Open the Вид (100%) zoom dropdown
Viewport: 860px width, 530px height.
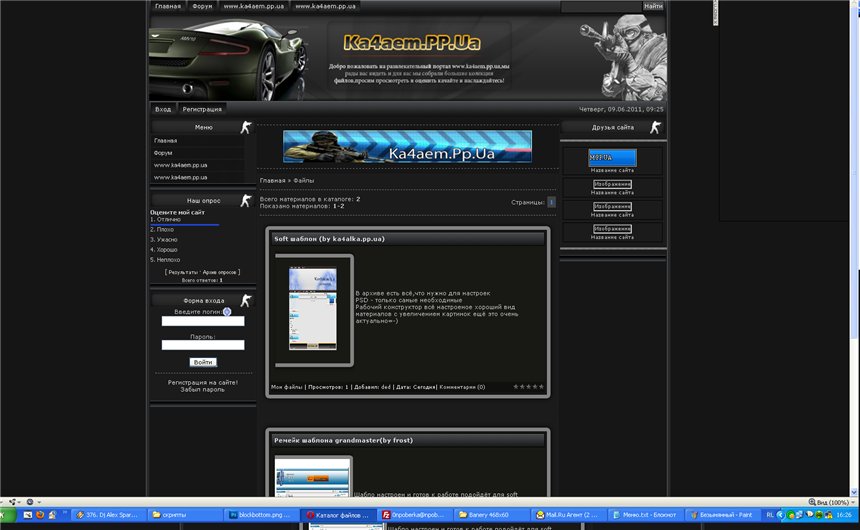coord(835,502)
